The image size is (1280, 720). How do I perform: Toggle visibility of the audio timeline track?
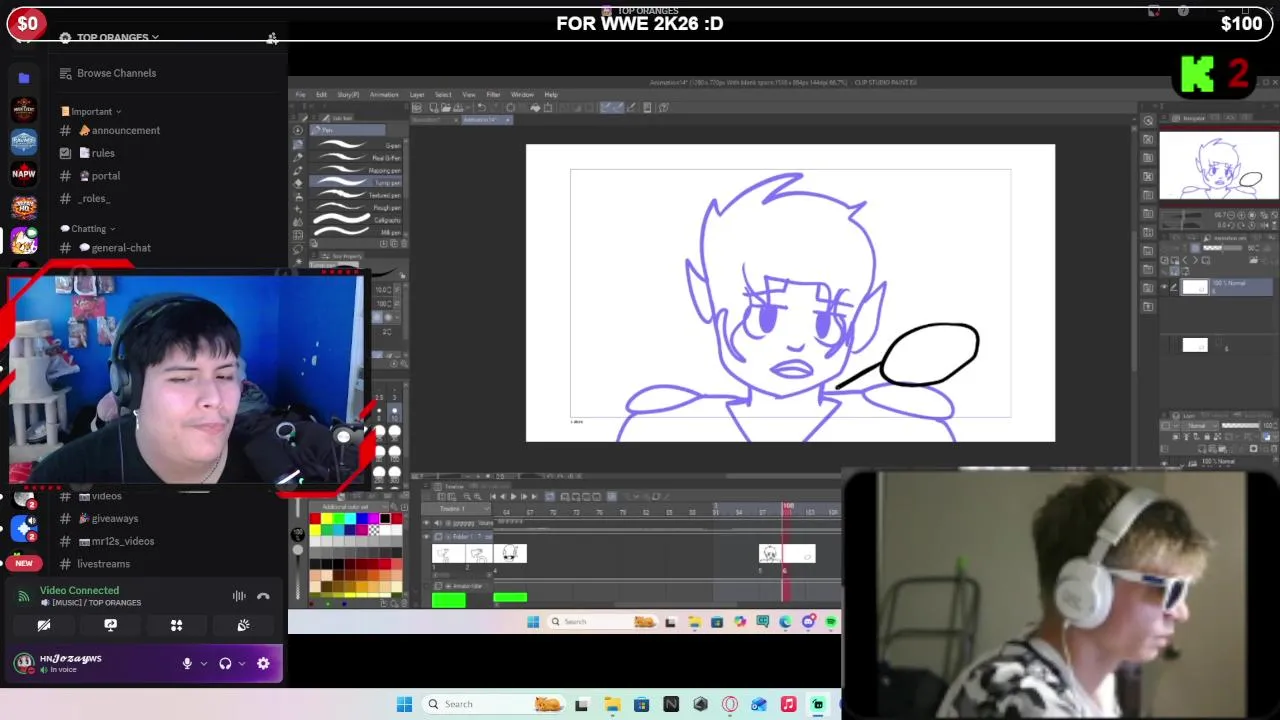coord(427,522)
